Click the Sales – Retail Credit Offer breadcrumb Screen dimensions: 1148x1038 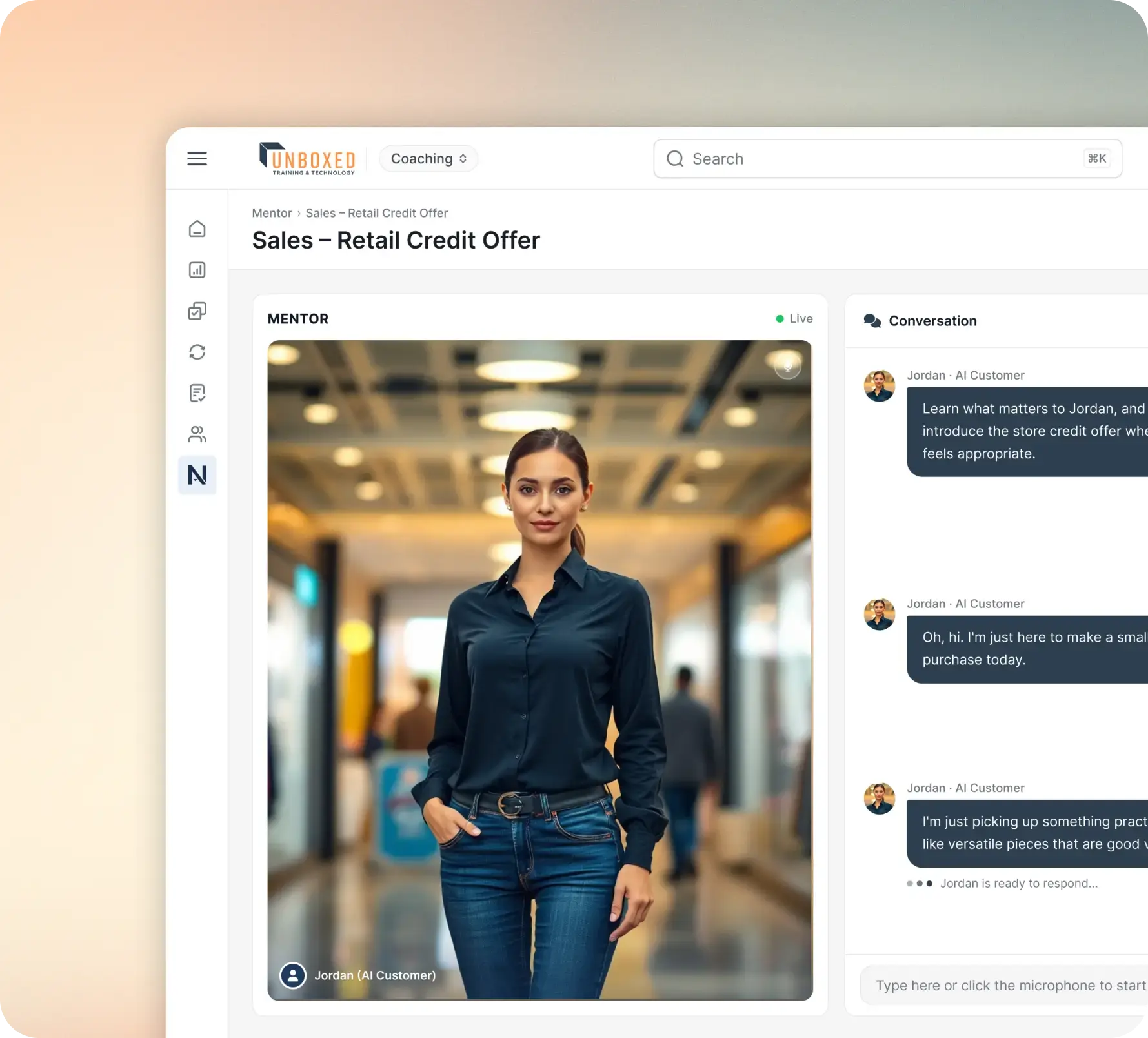(377, 213)
